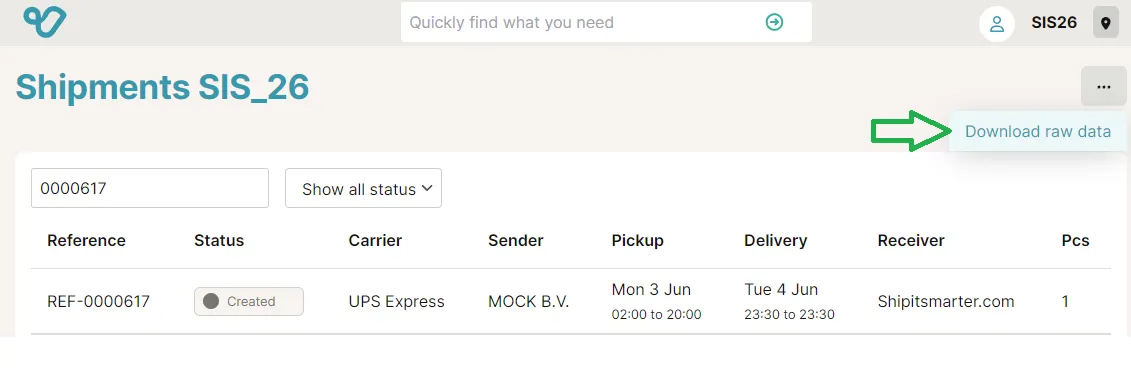Screen dimensions: 1131x372
Task: Click the location pin icon
Action: click(x=1106, y=23)
